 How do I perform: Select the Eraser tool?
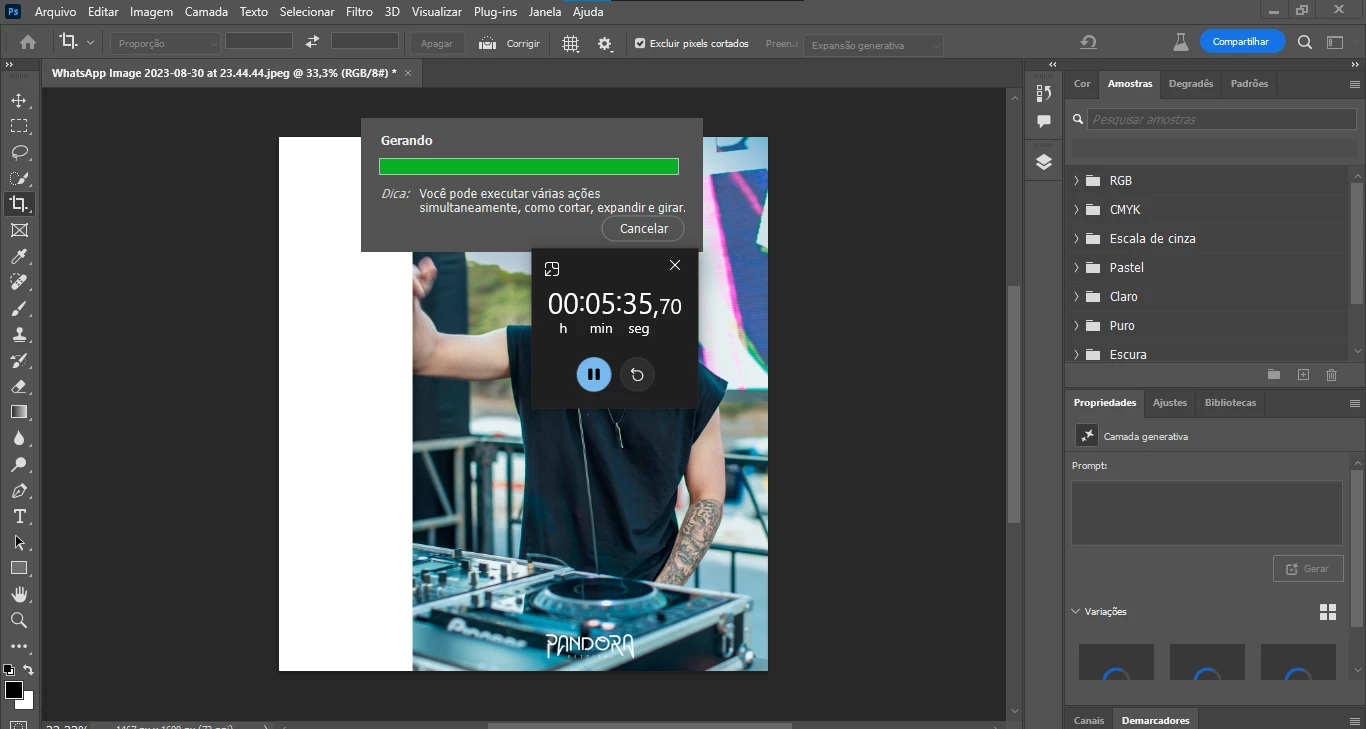(18, 386)
